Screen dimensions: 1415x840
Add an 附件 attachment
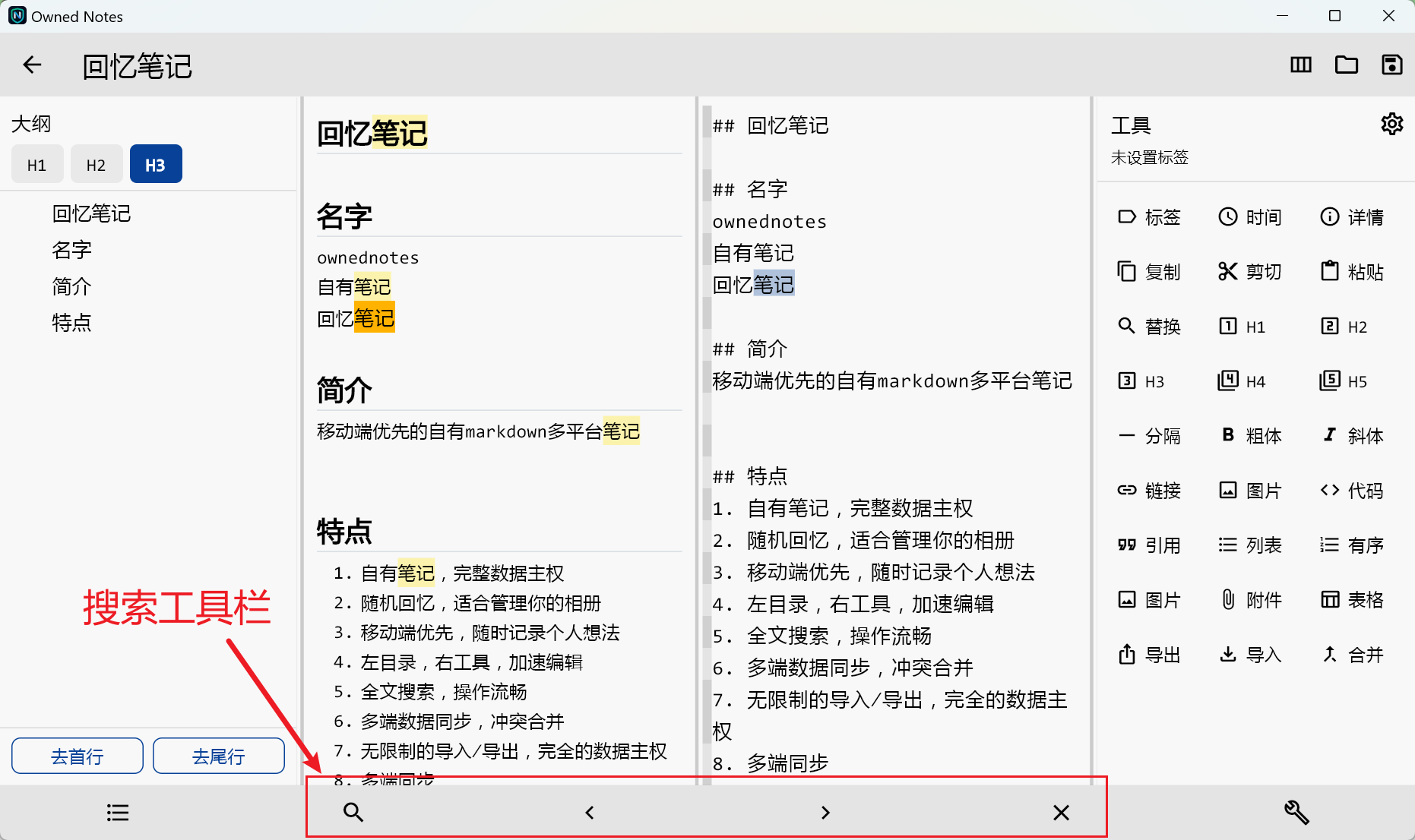click(1250, 600)
